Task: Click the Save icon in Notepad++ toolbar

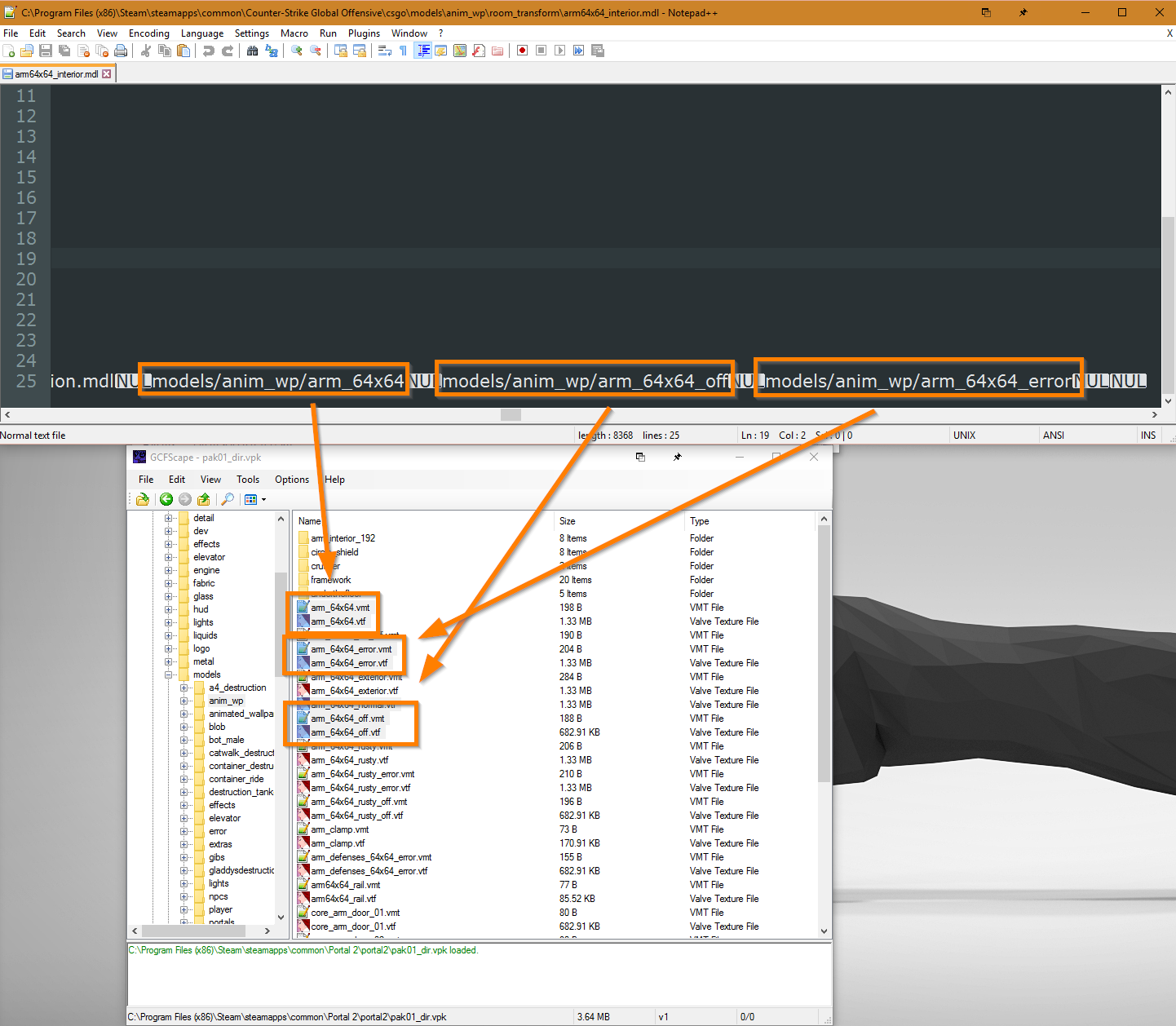Action: tap(46, 51)
